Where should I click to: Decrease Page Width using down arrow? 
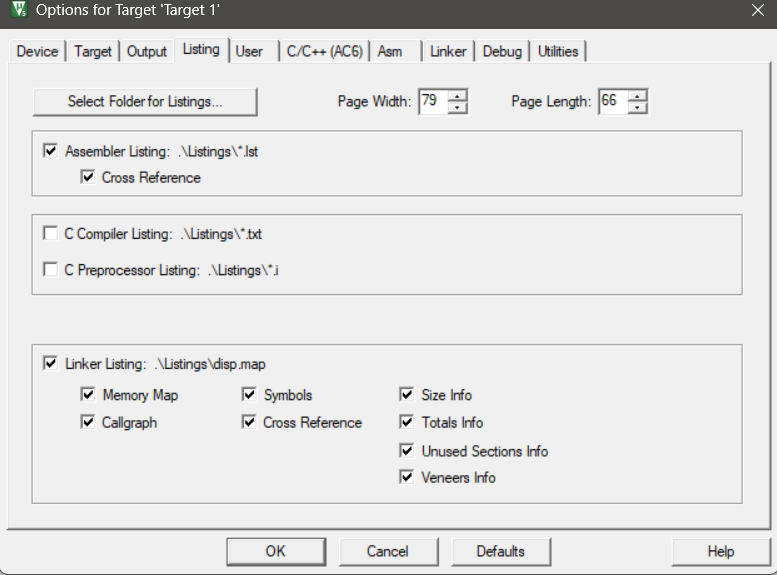457,108
